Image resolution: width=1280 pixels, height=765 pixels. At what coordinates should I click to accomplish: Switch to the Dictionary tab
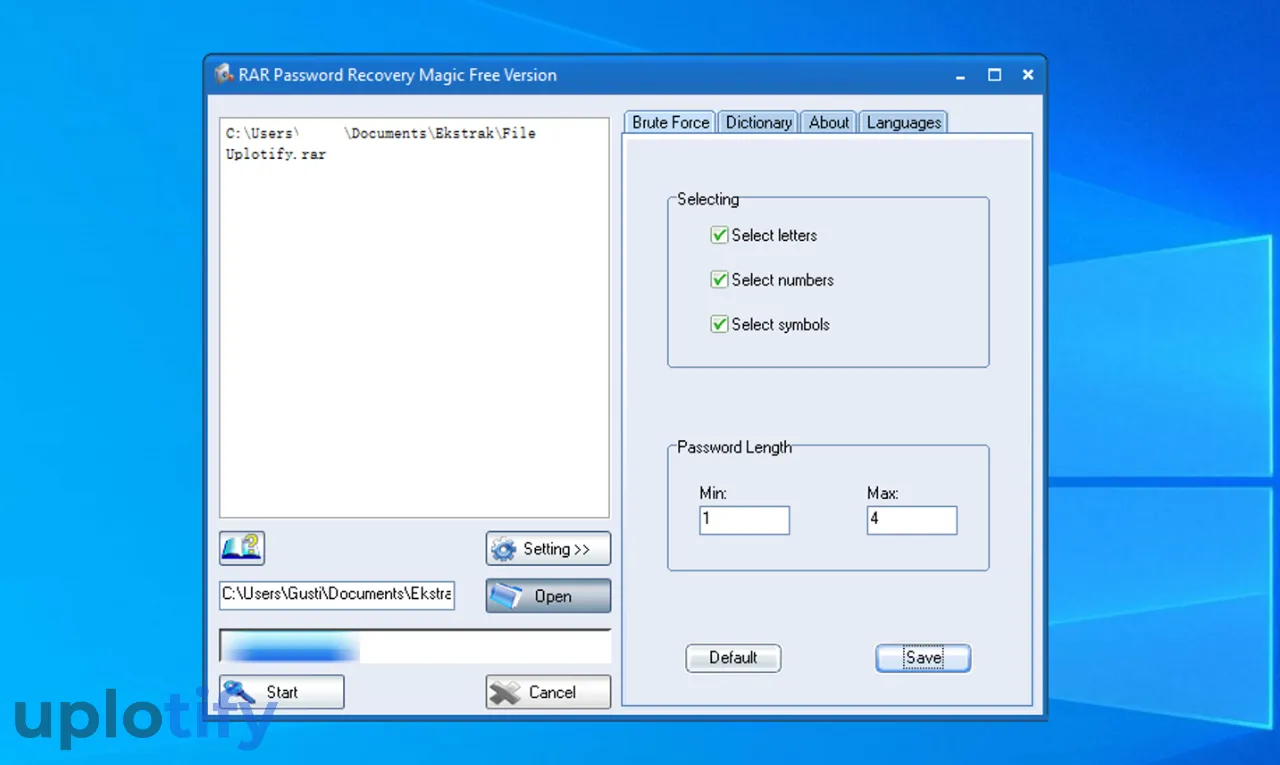pos(758,122)
